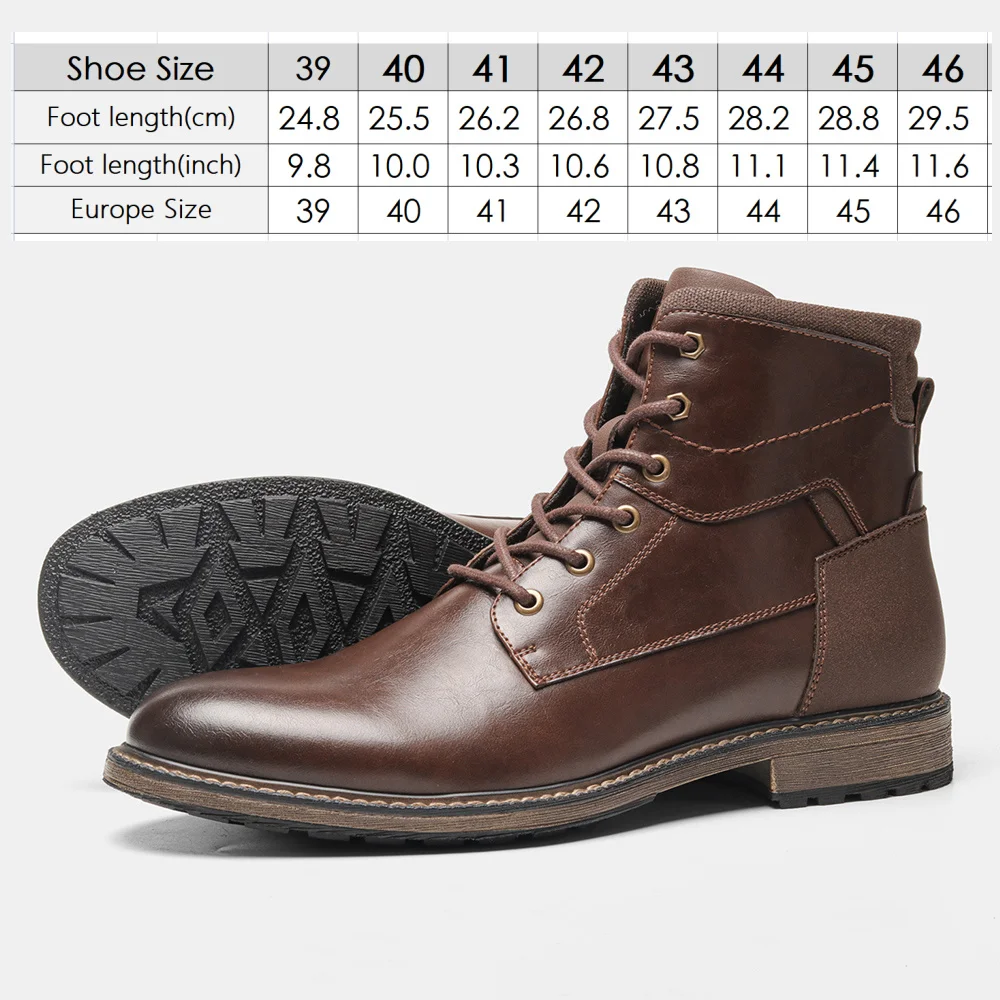
Task: Click the boot's black rubber outsole
Action: [x=242, y=587]
